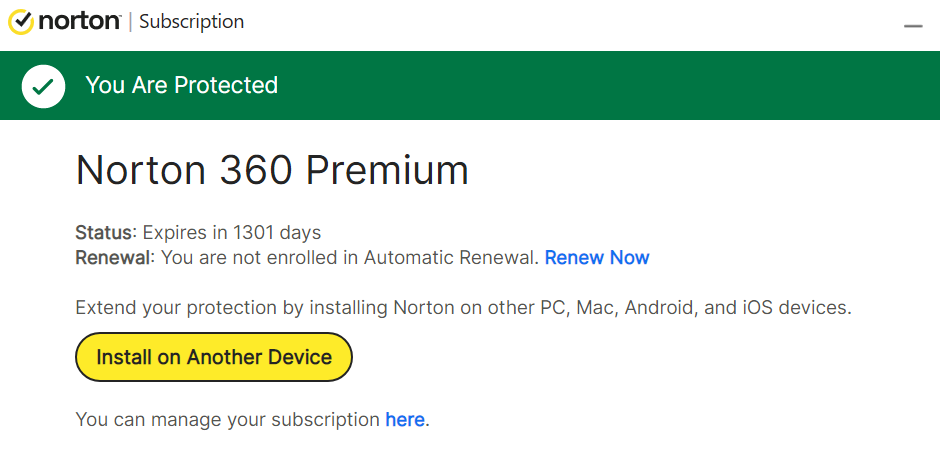Click the Expires in 1301 days text
The width and height of the screenshot is (940, 469).
(231, 233)
